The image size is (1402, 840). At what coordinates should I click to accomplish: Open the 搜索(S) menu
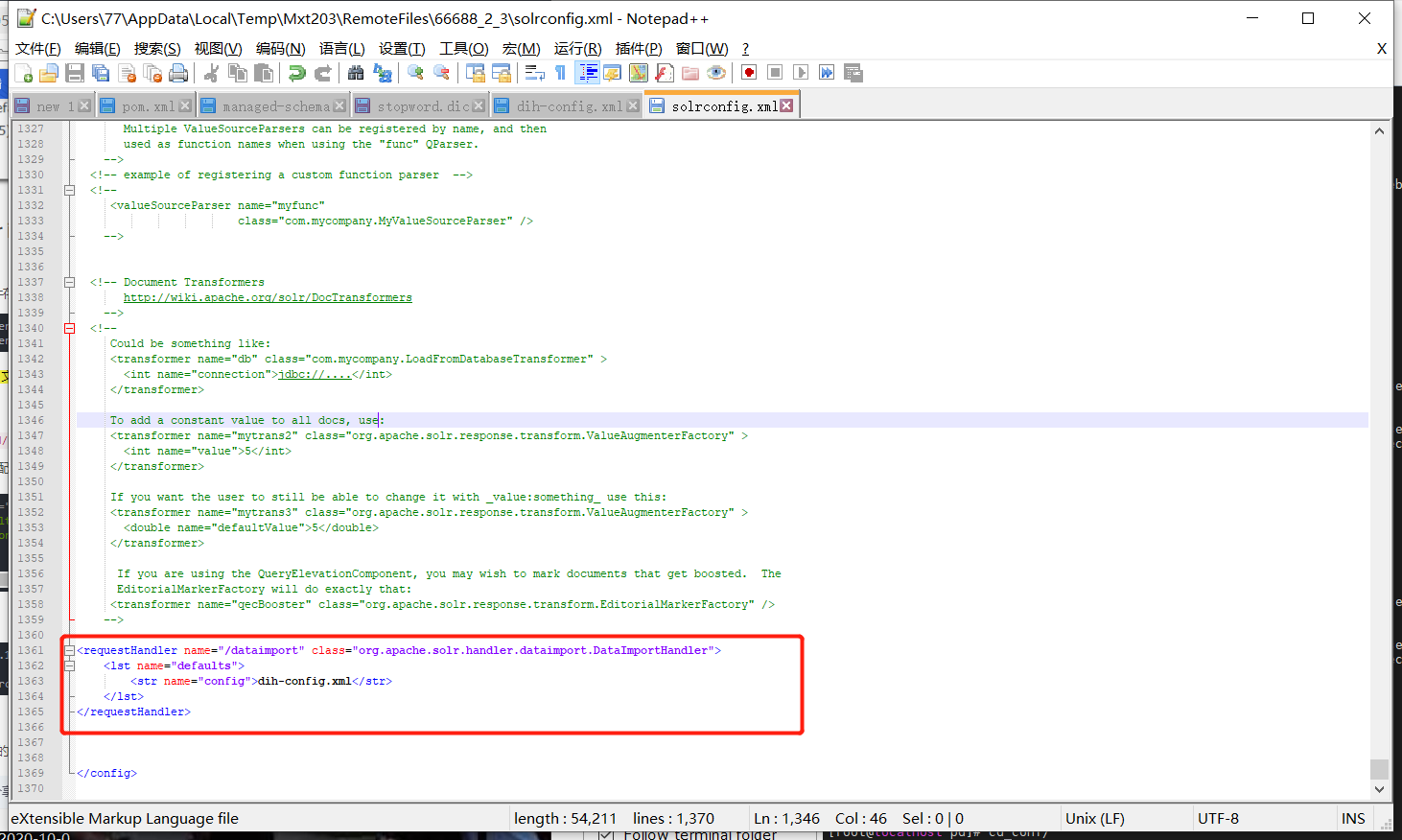157,49
